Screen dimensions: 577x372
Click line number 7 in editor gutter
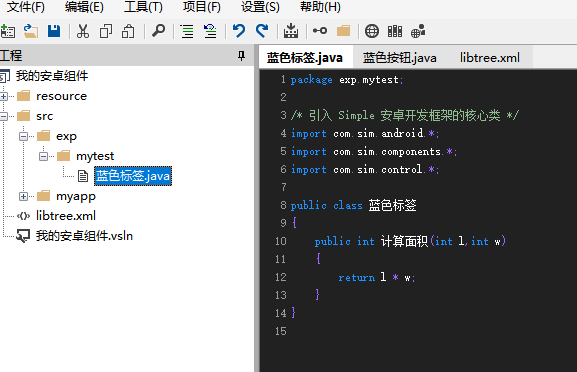tap(283, 187)
